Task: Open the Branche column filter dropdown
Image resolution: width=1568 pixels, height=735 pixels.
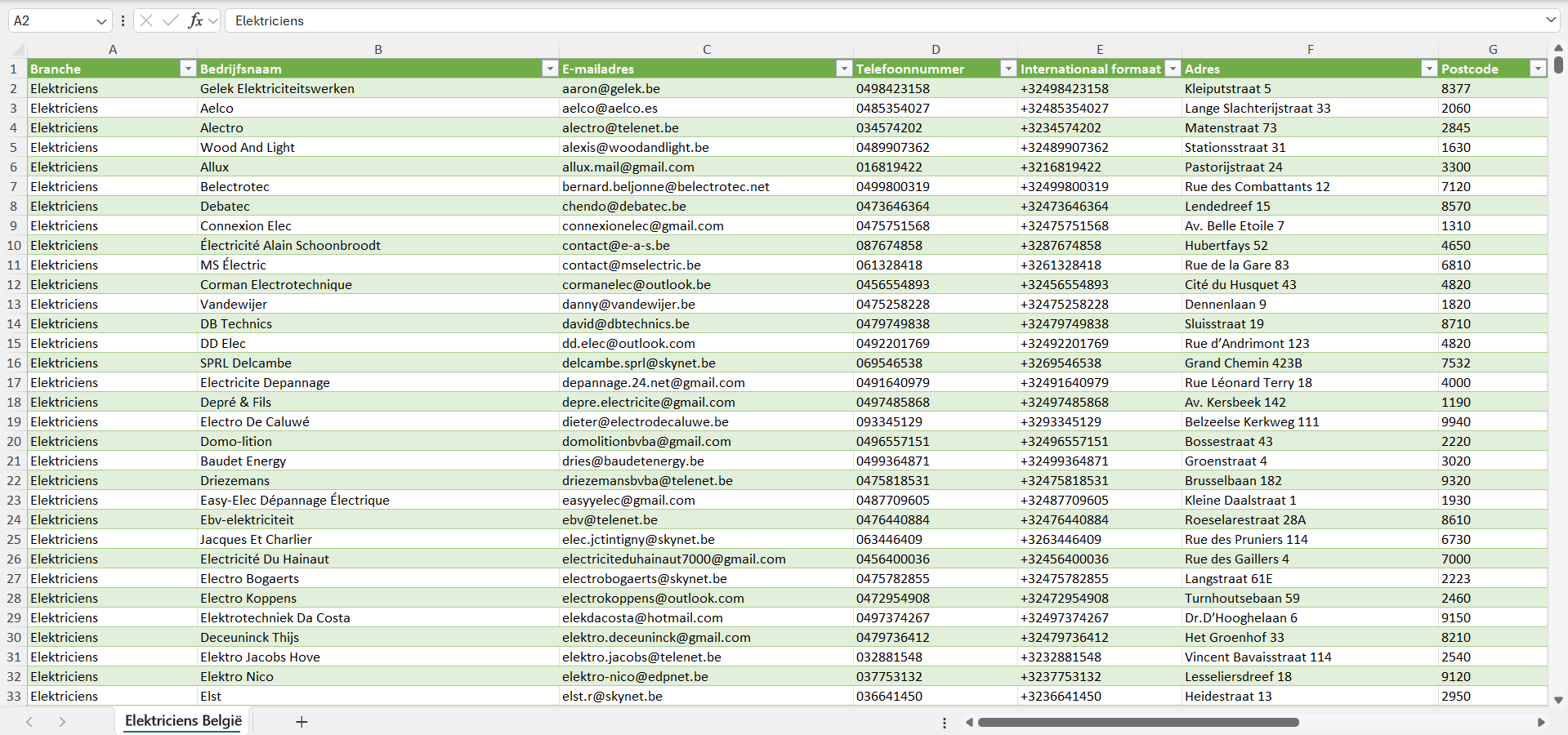Action: 188,69
